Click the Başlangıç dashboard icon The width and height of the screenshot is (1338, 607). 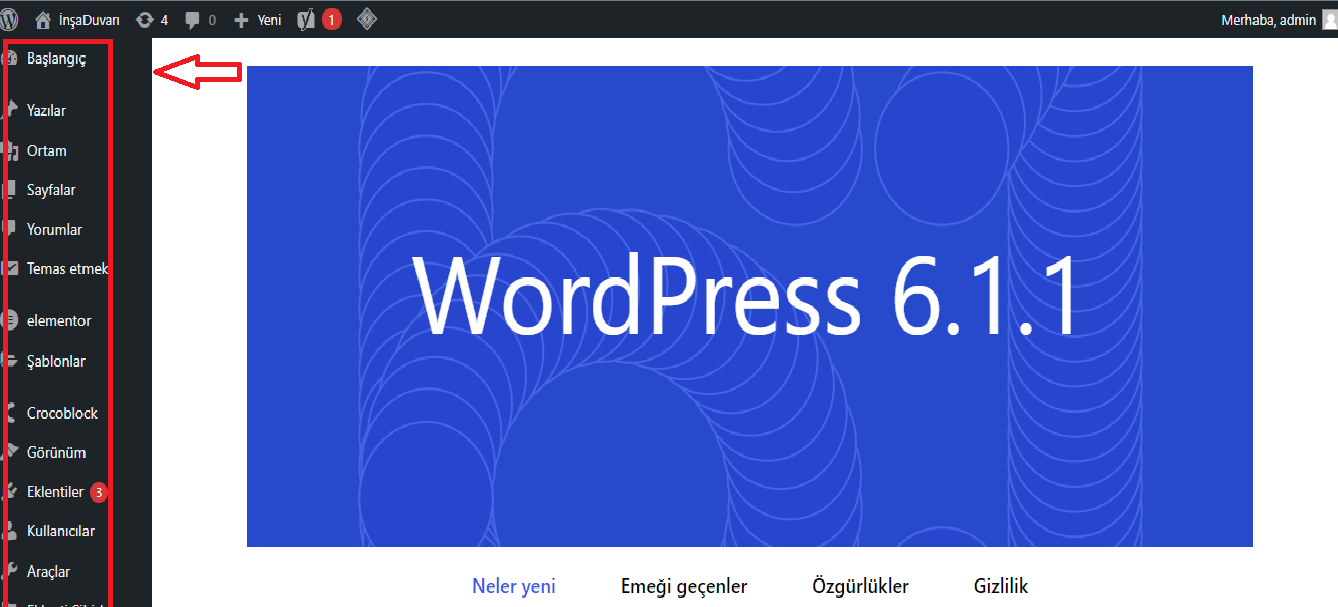pyautogui.click(x=11, y=59)
